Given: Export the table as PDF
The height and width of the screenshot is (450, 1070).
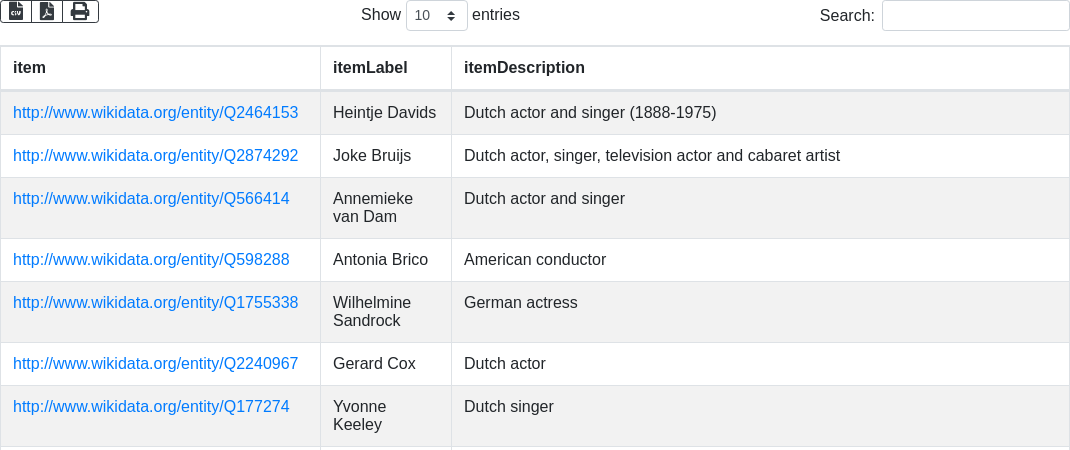Looking at the screenshot, I should (x=47, y=11).
